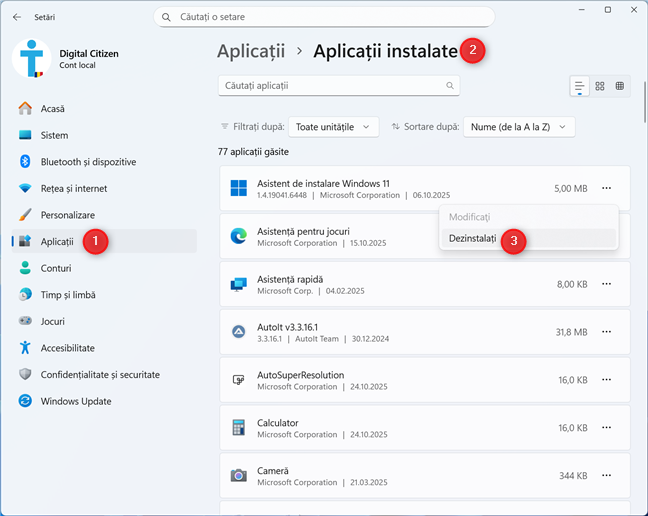Open the Jocuri settings category
Screen dimensions: 648x516
[104, 321]
